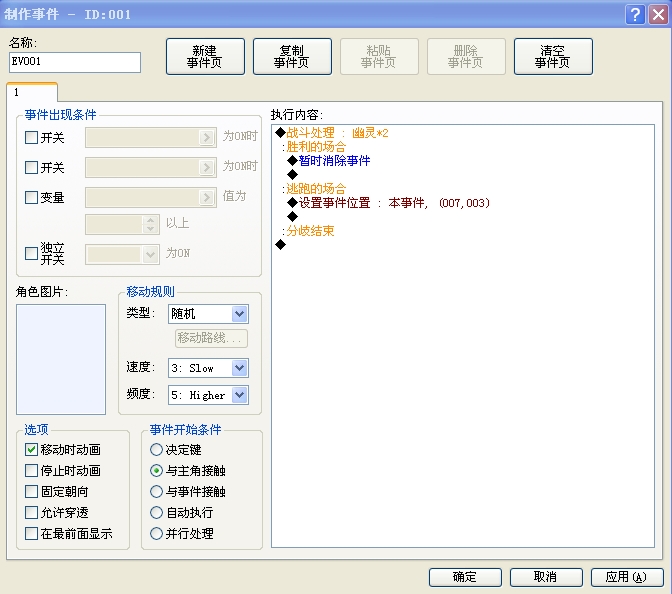The image size is (672, 594).
Task: Clear event page with 清空事件页 button
Action: point(553,57)
